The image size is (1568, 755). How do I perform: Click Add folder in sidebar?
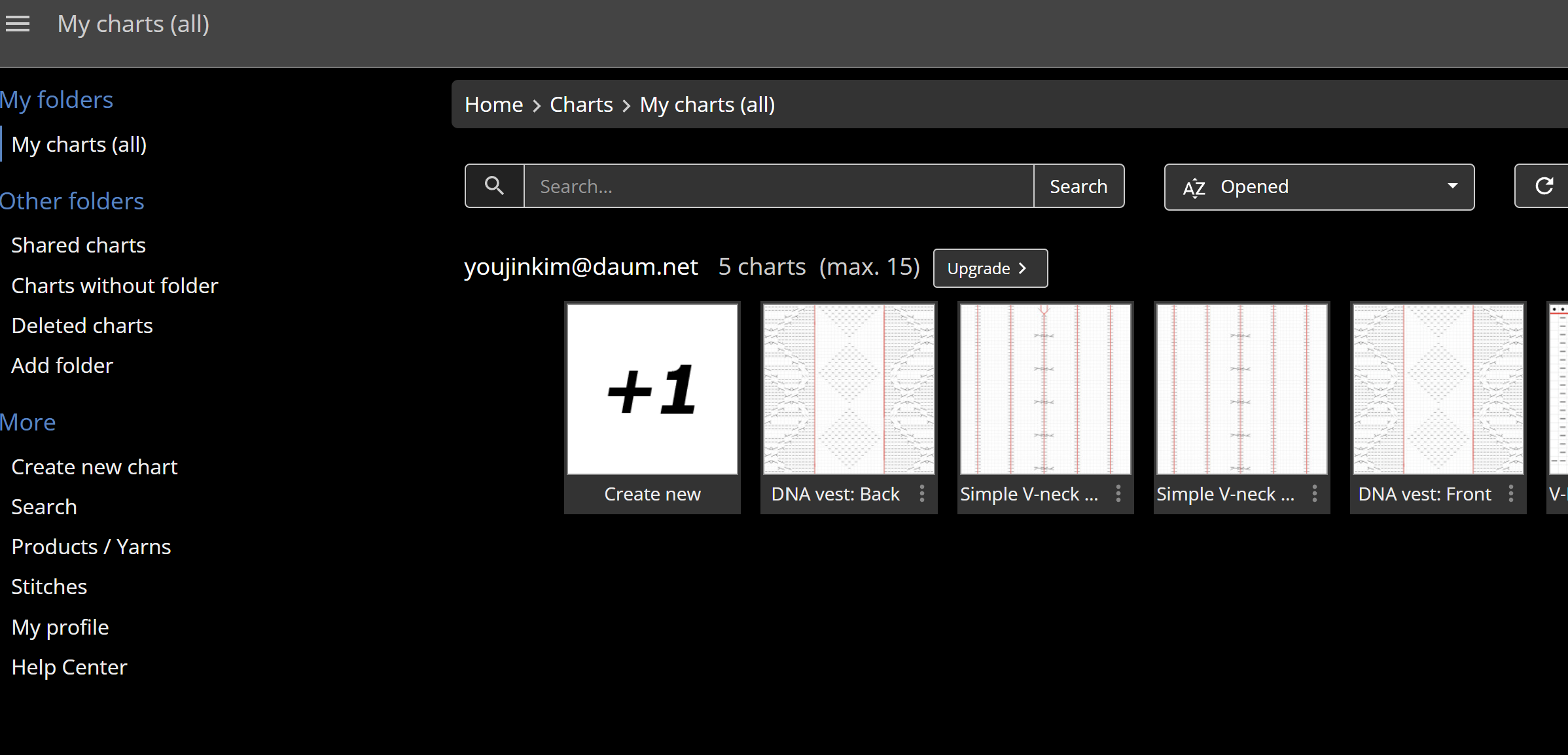tap(62, 366)
